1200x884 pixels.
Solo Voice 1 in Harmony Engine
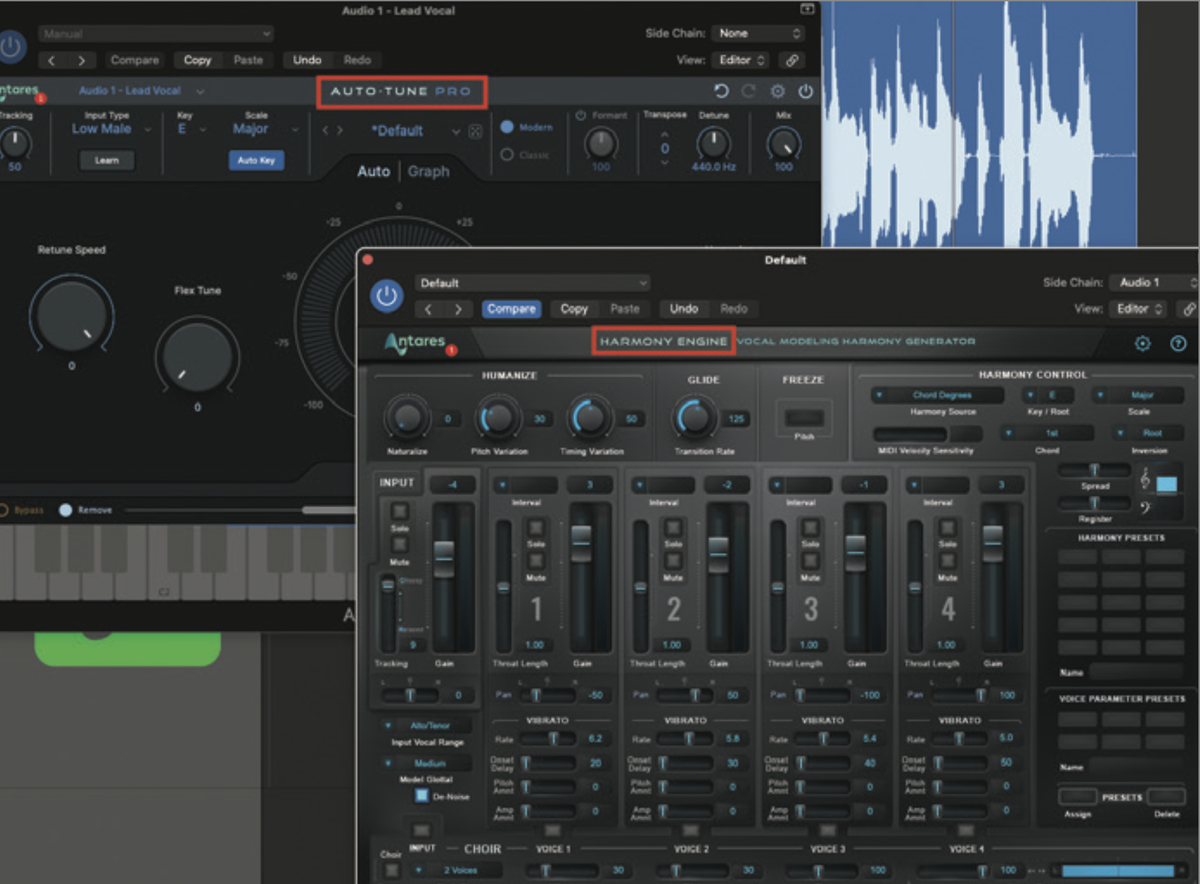tap(535, 527)
